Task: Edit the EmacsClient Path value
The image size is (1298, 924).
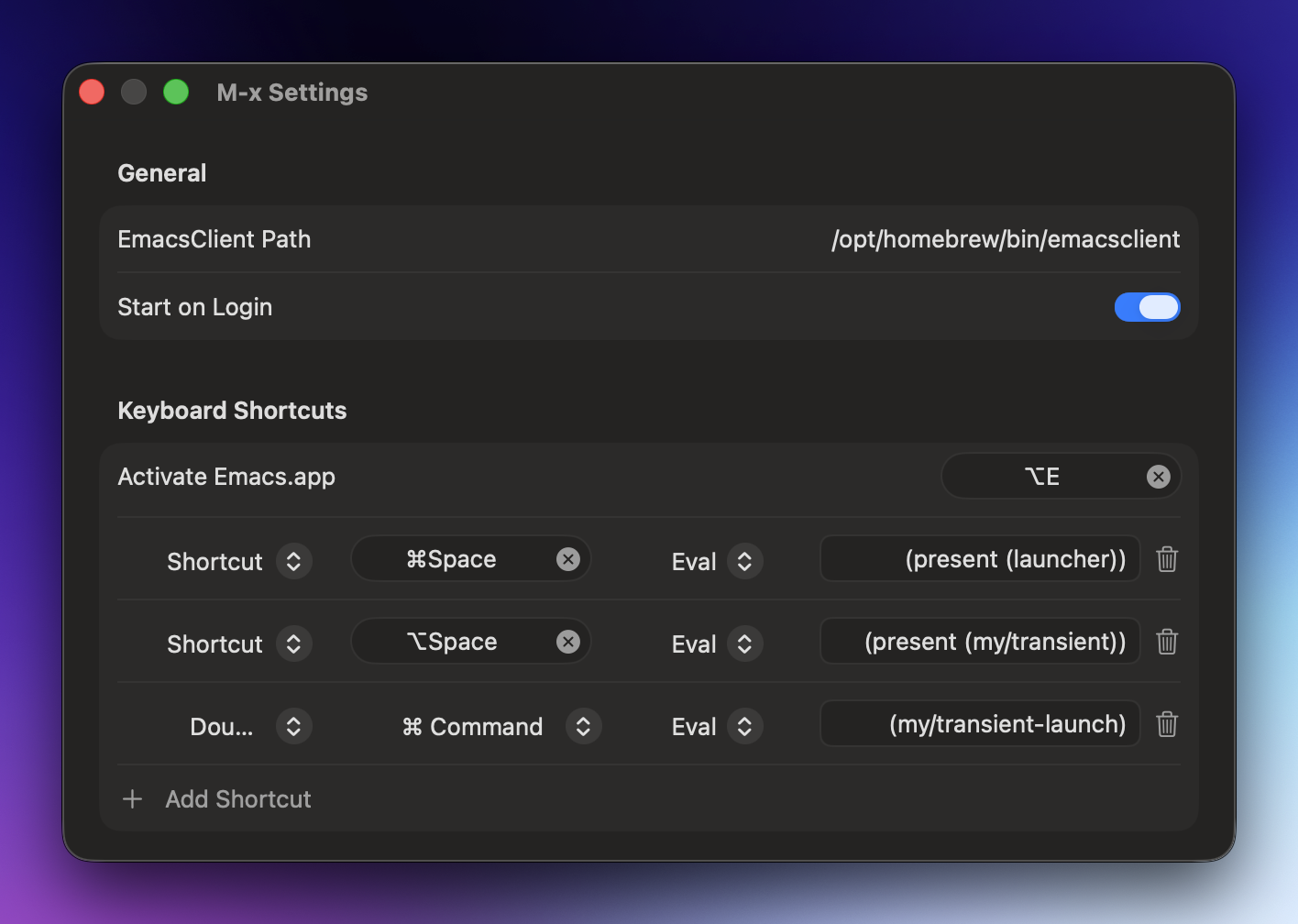Action: [1005, 239]
